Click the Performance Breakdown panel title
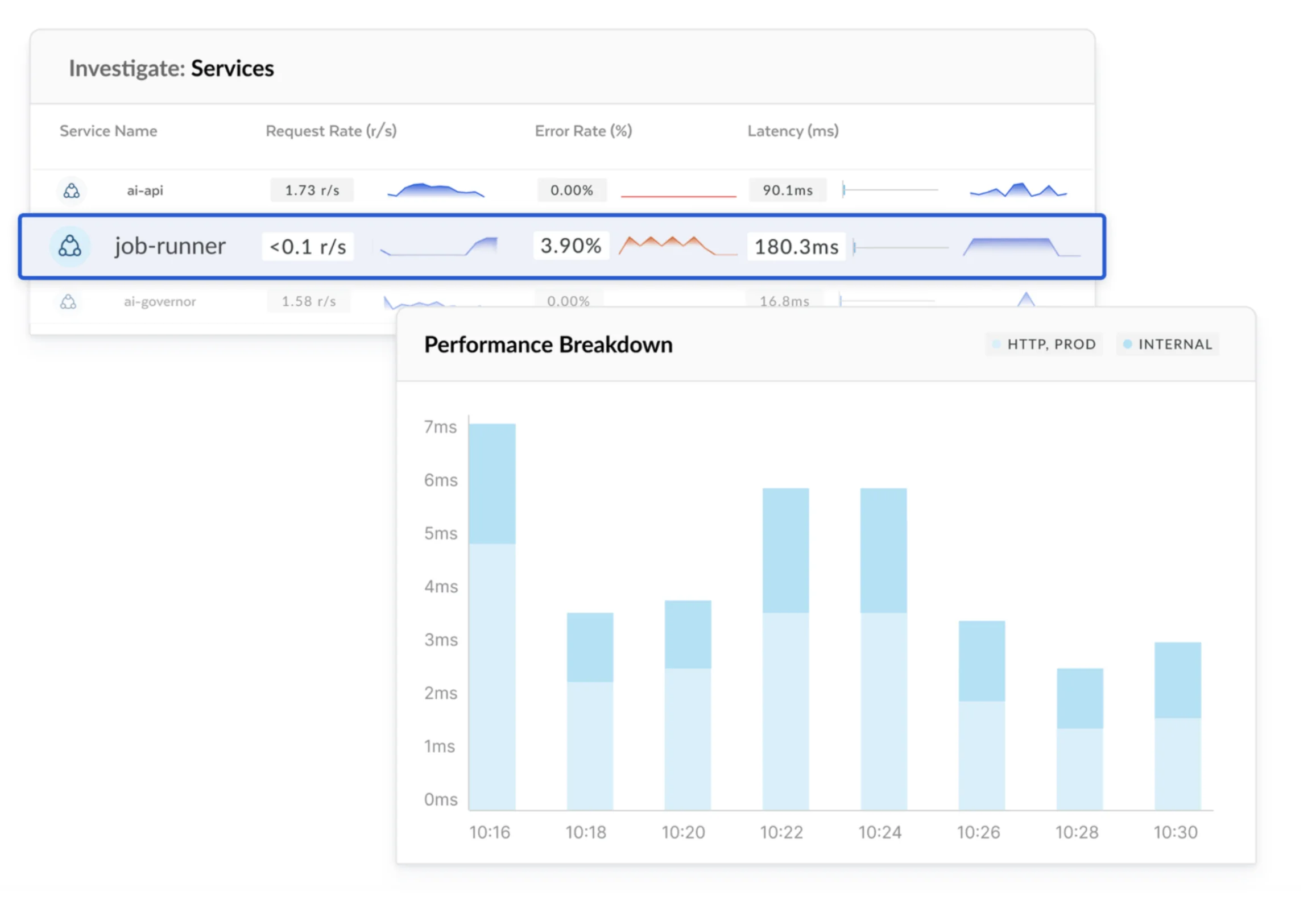1316x921 pixels. point(549,345)
